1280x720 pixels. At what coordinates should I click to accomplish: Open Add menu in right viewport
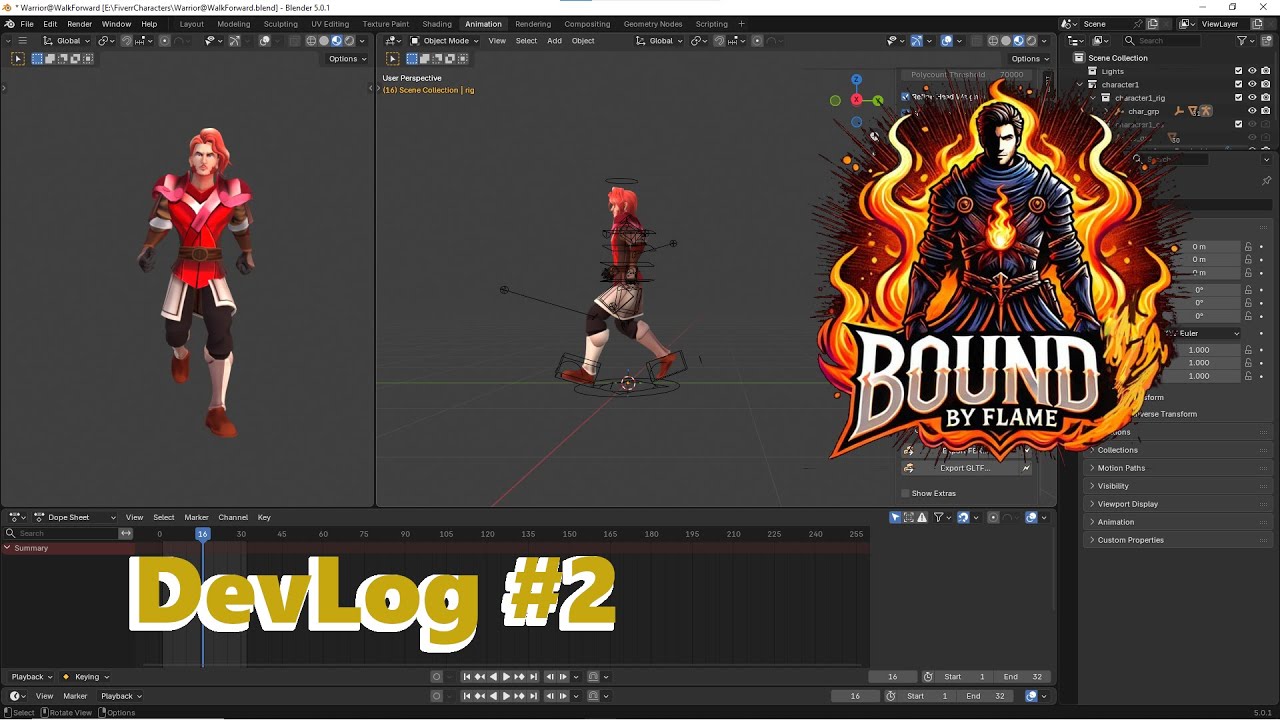(554, 41)
